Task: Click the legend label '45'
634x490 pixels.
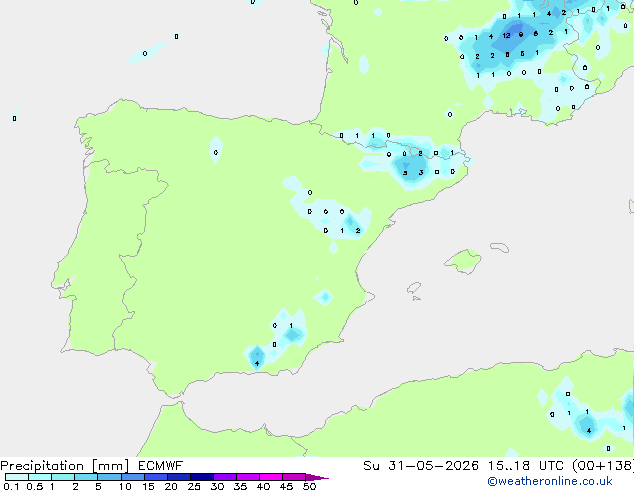Action: (287, 486)
